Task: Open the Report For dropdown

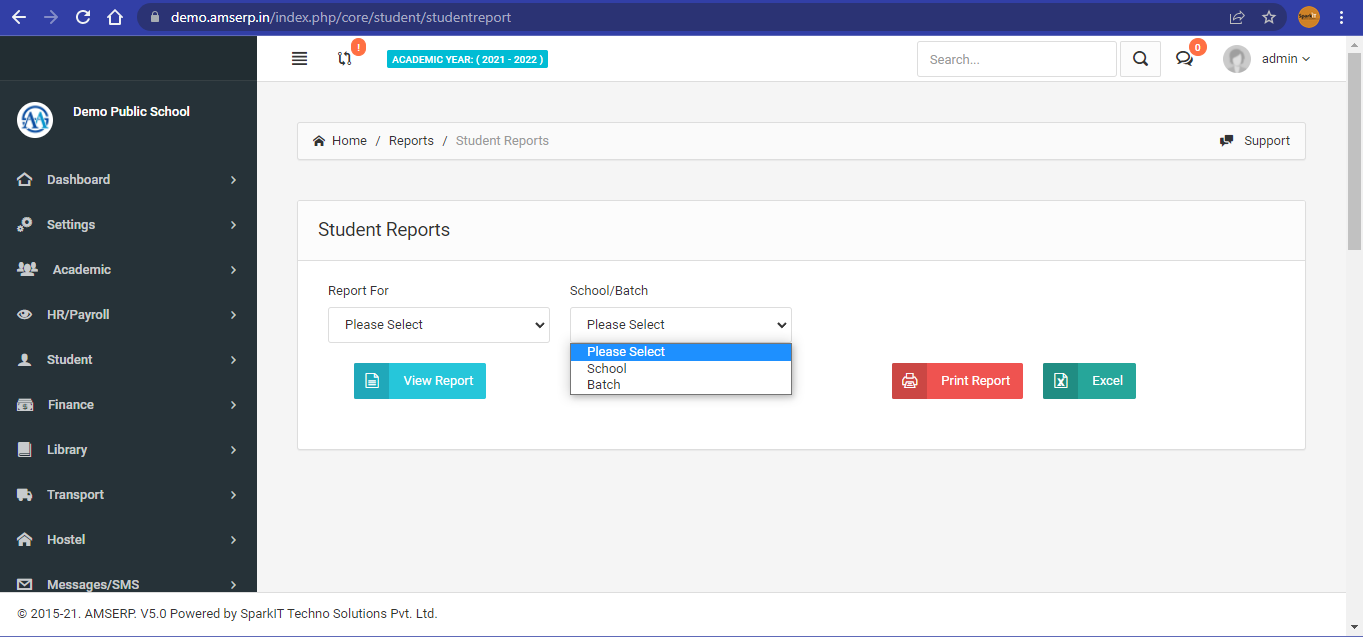Action: coord(438,324)
